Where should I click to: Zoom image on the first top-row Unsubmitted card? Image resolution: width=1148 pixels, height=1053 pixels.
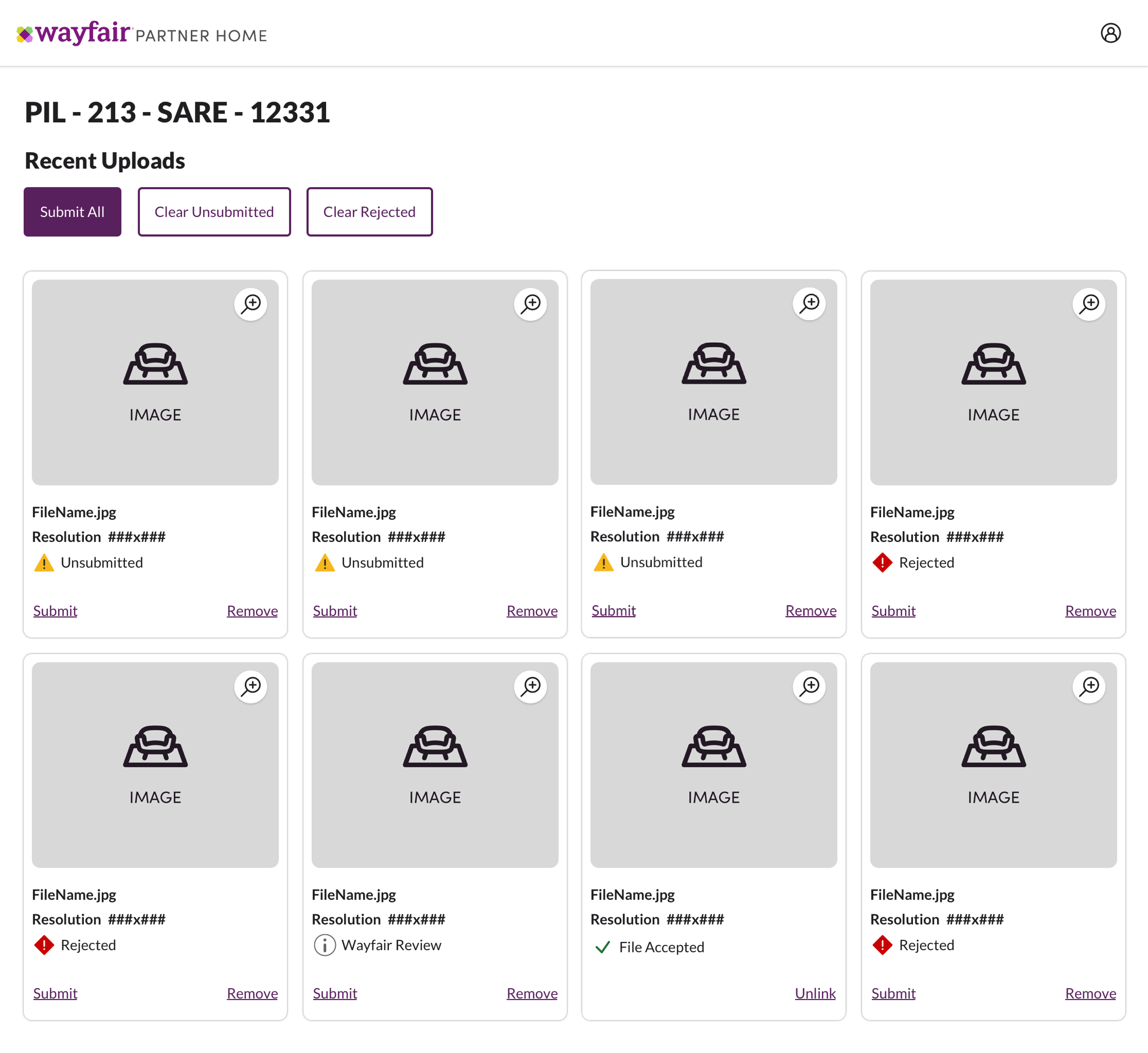(x=250, y=304)
